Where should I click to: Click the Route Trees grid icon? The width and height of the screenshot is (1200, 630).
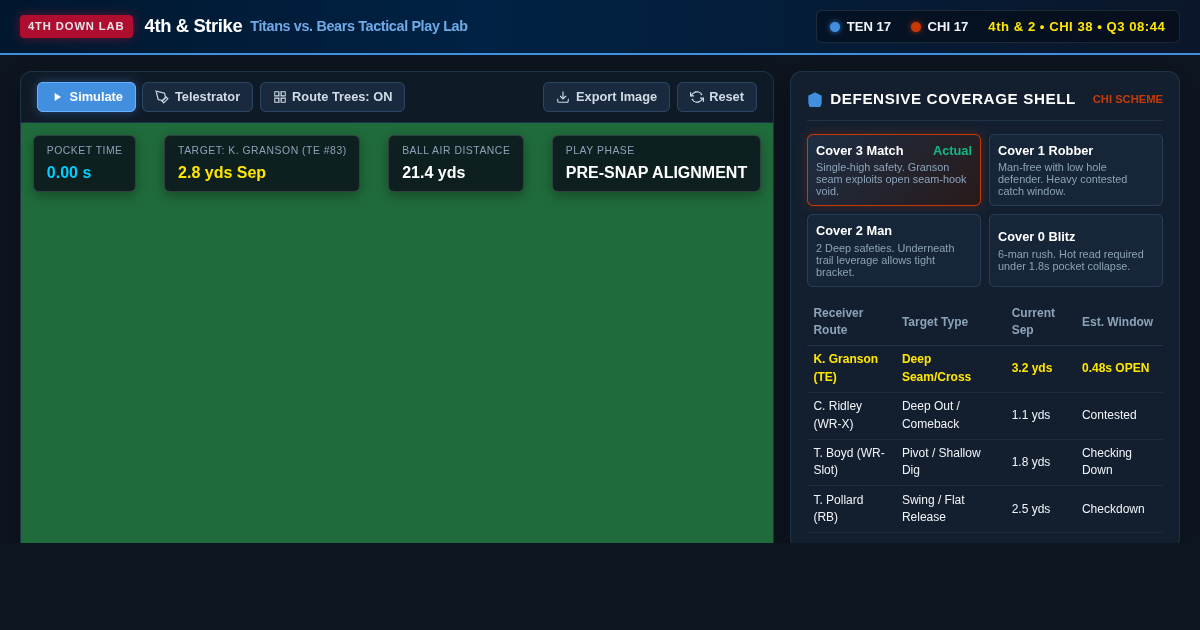280,97
